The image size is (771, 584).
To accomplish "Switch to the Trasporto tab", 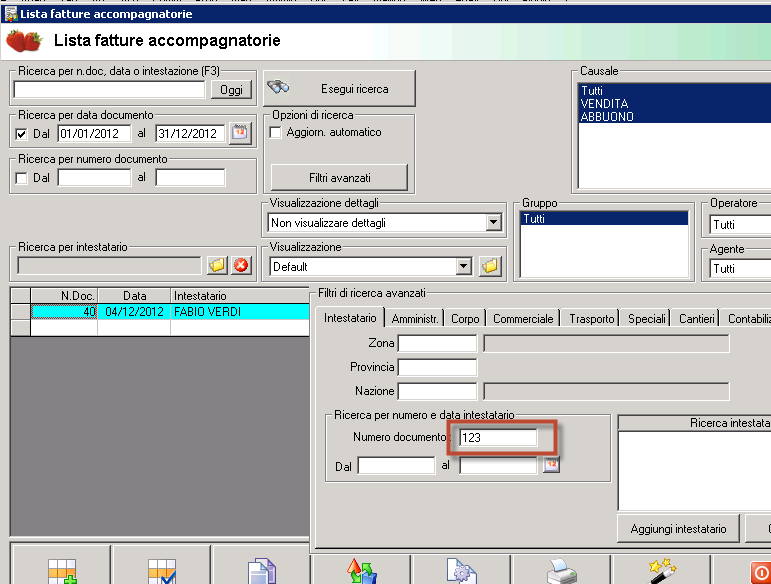I will pos(592,319).
